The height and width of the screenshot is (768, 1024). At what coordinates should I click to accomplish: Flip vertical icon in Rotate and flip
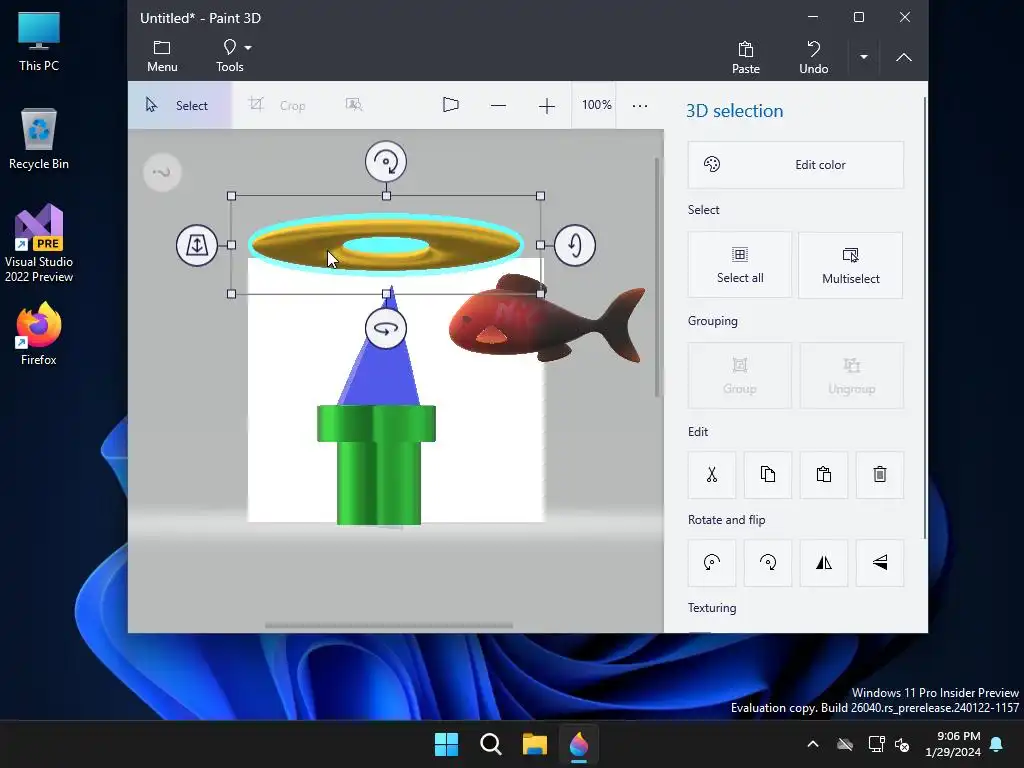point(880,562)
